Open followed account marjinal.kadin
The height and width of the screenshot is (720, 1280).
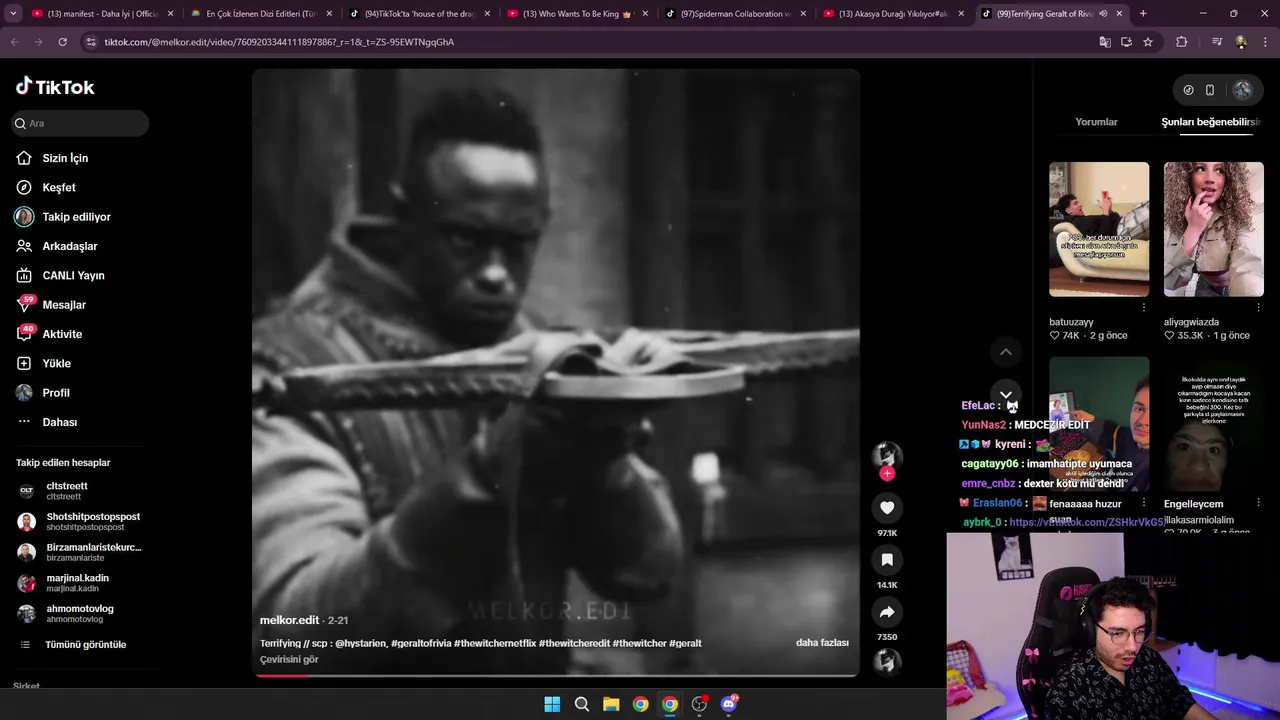pyautogui.click(x=77, y=582)
